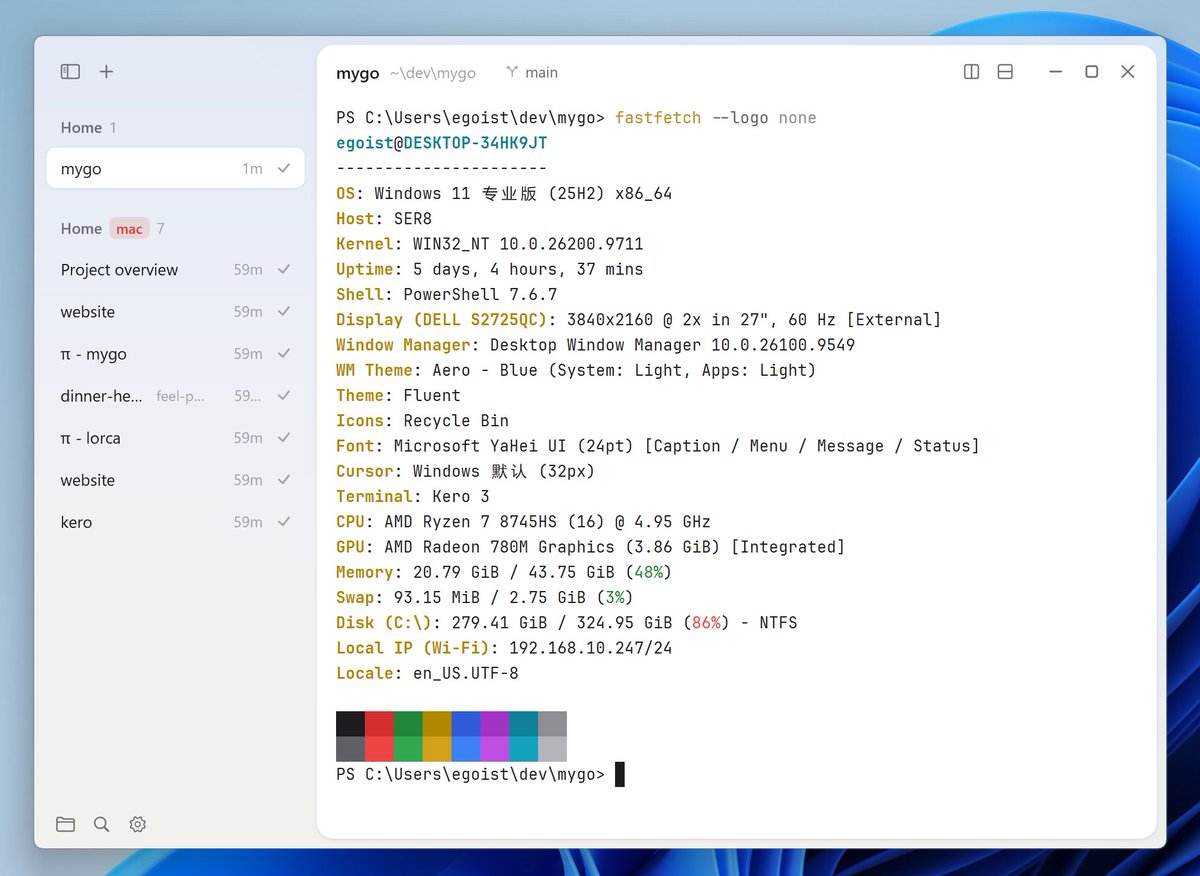This screenshot has height=876, width=1200.
Task: Click the main branch label
Action: tap(542, 73)
